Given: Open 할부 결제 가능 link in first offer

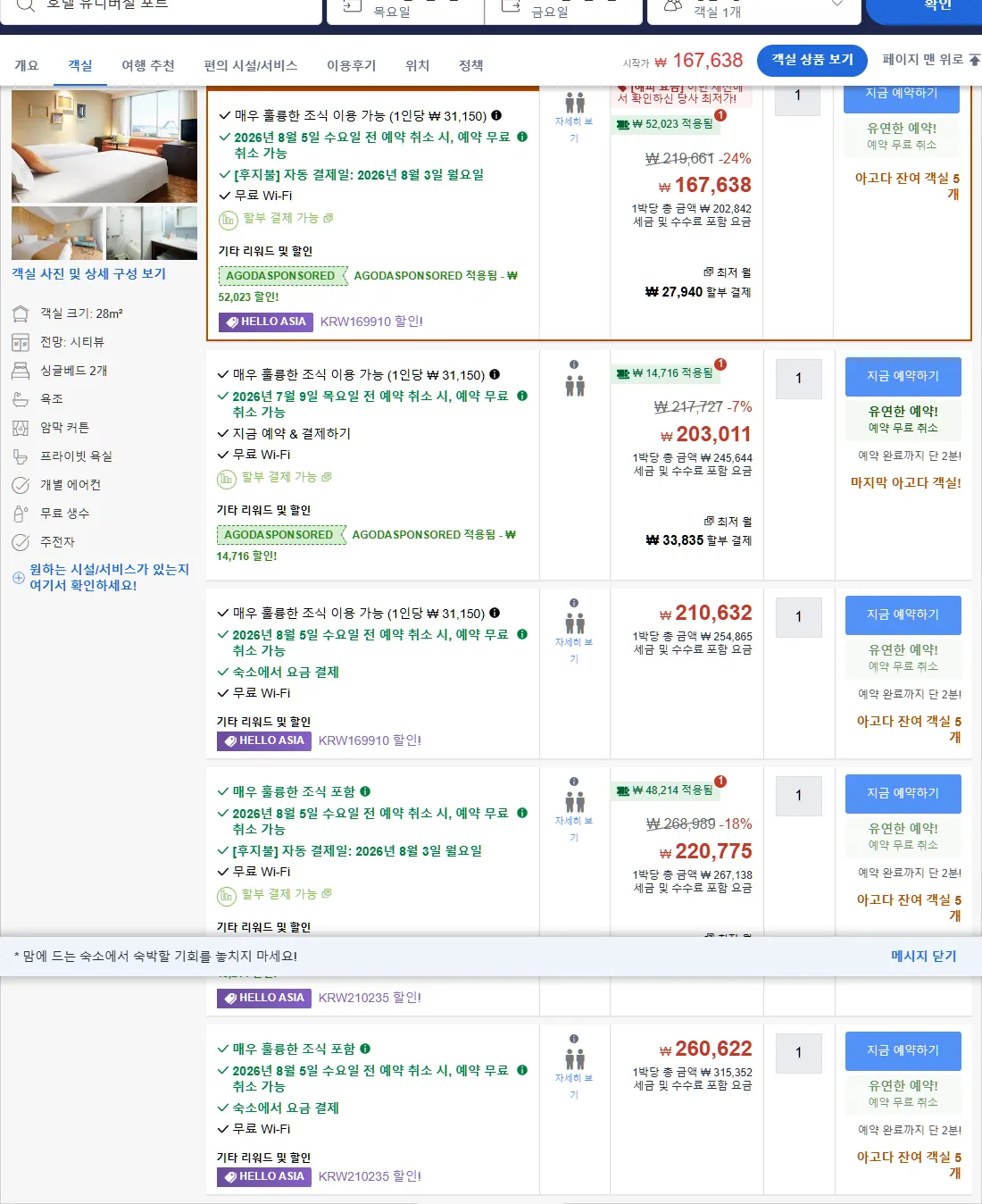Looking at the screenshot, I should (287, 218).
